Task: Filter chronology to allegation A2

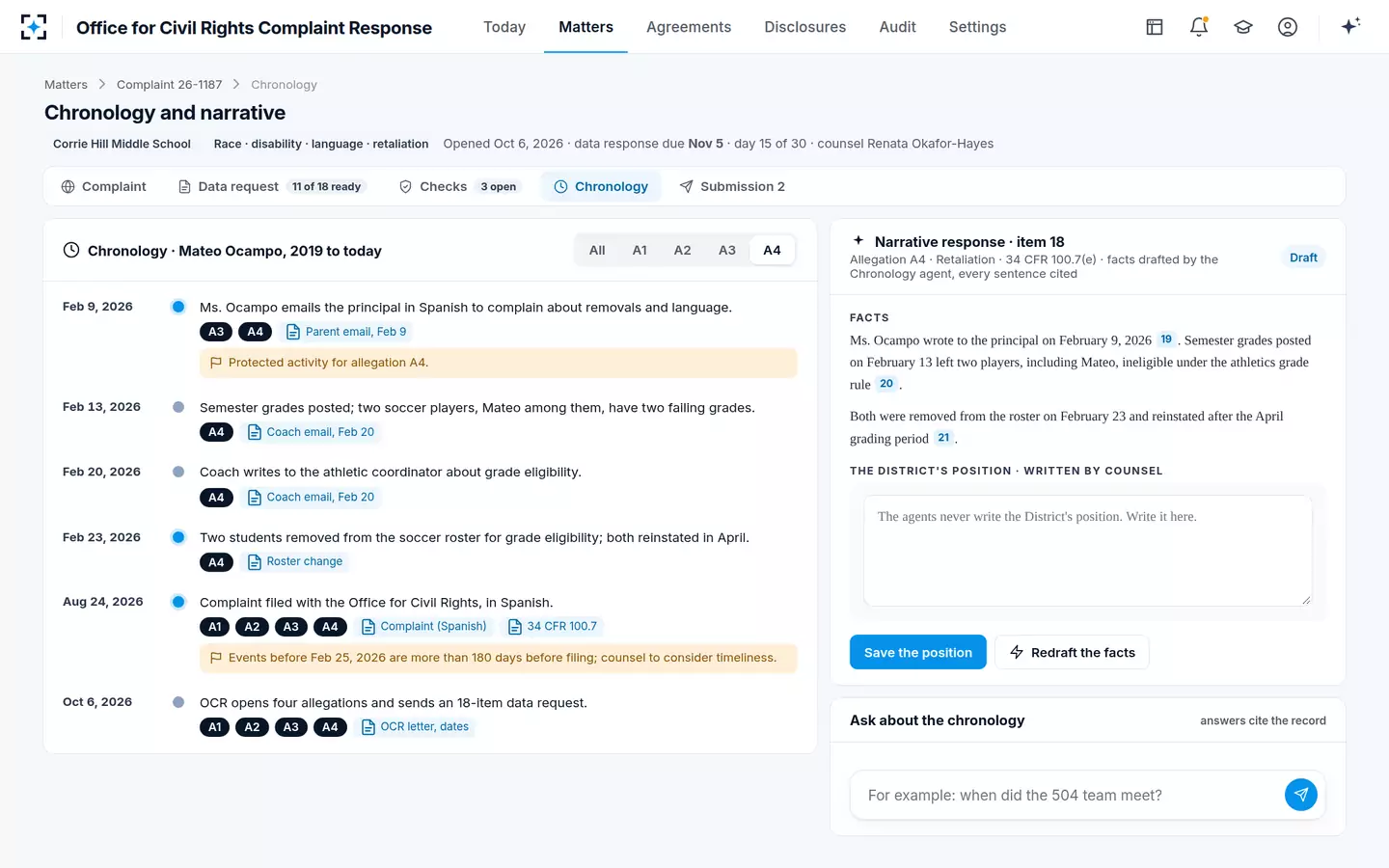Action: (x=682, y=251)
